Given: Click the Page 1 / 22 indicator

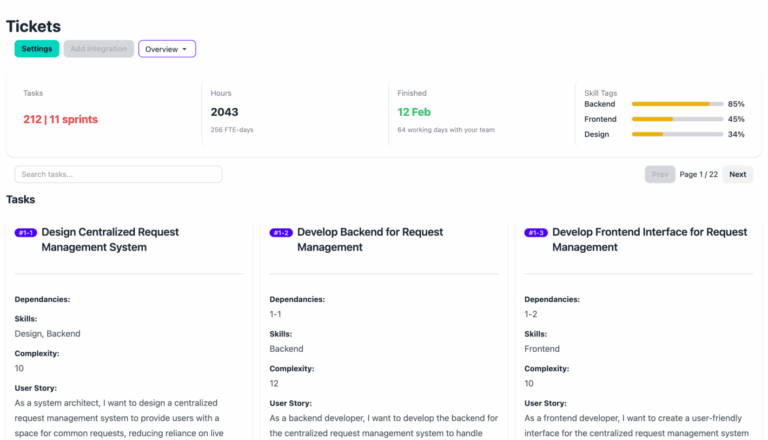Looking at the screenshot, I should (x=699, y=174).
